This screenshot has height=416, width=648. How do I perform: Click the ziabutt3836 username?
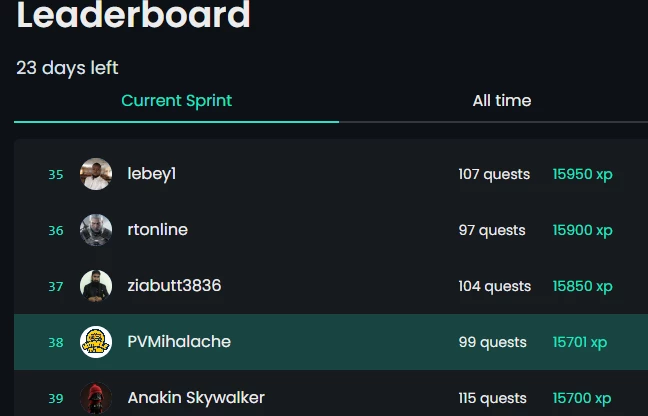pyautogui.click(x=174, y=286)
